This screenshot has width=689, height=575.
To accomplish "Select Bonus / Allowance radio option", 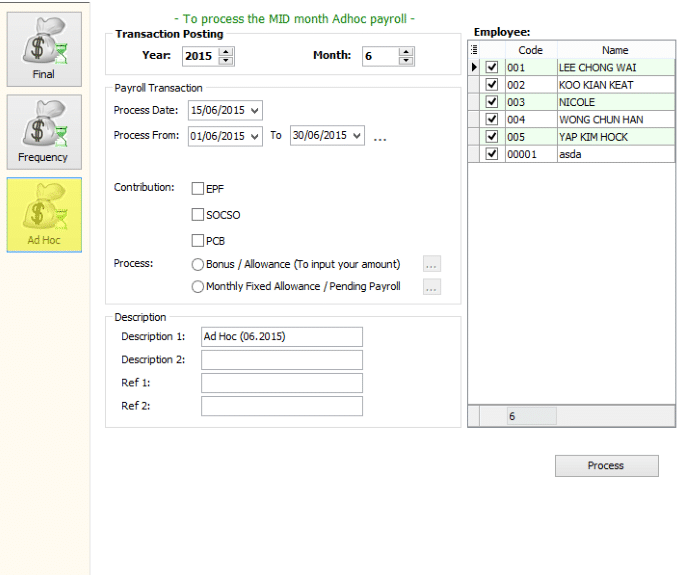I will tap(198, 265).
